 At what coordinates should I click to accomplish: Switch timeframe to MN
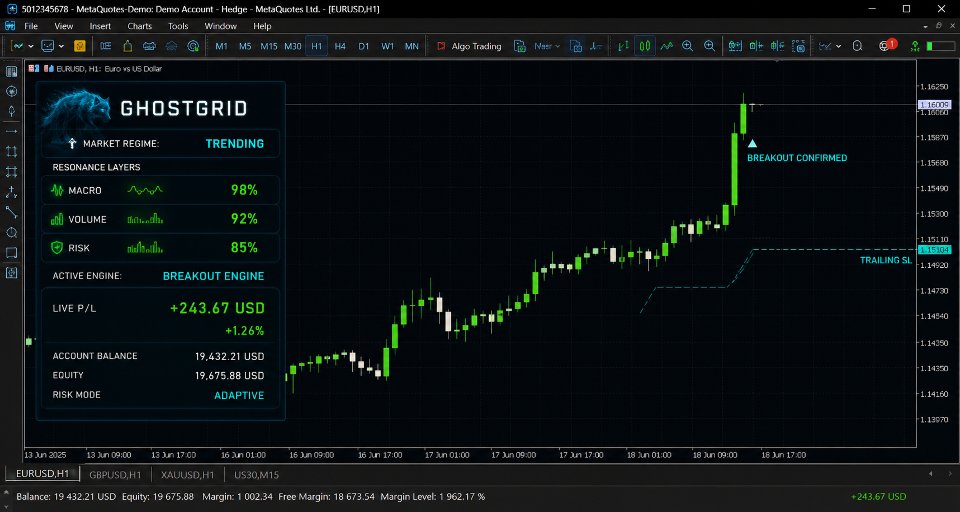411,46
